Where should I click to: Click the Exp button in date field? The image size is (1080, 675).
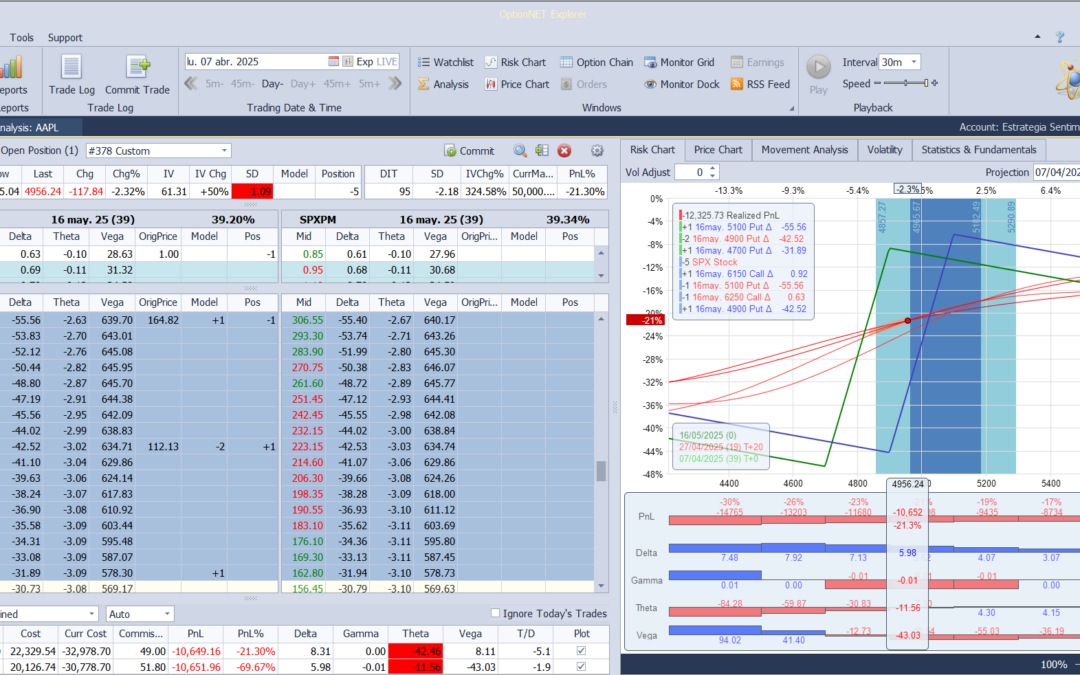[364, 61]
